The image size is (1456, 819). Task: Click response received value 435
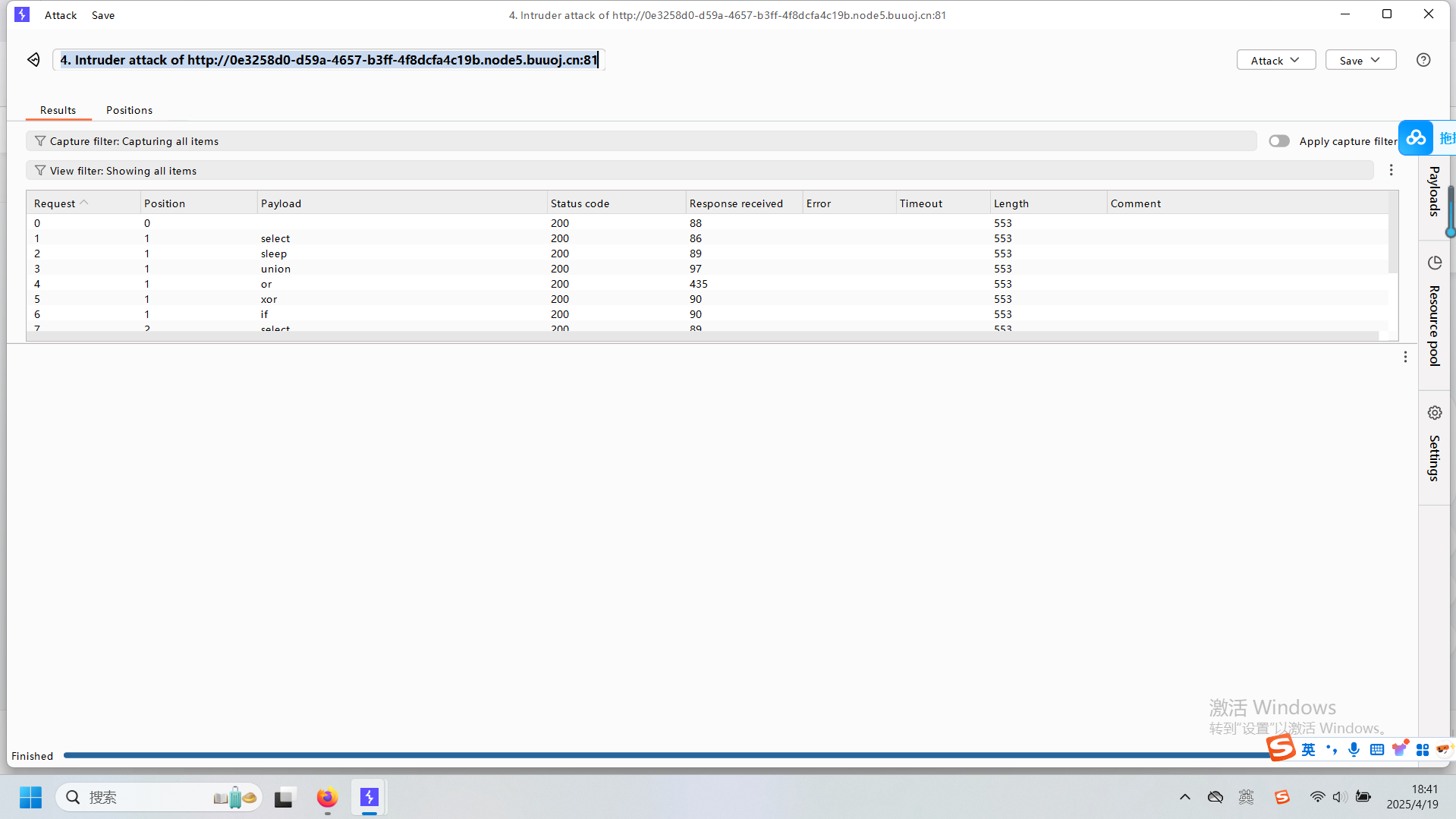(x=698, y=284)
